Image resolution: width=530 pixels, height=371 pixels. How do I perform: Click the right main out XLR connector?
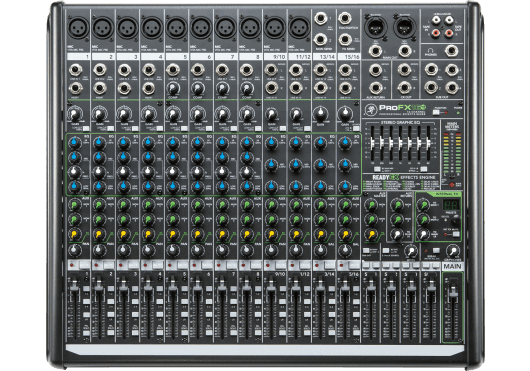click(405, 27)
